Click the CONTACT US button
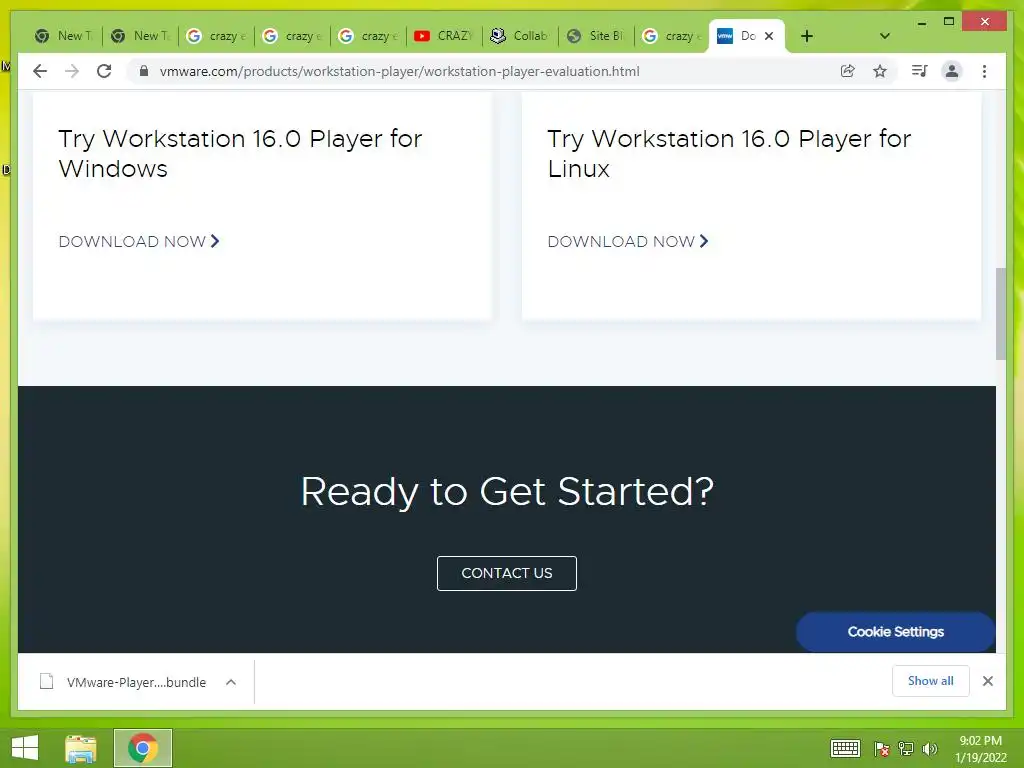The width and height of the screenshot is (1024, 768). tap(507, 573)
